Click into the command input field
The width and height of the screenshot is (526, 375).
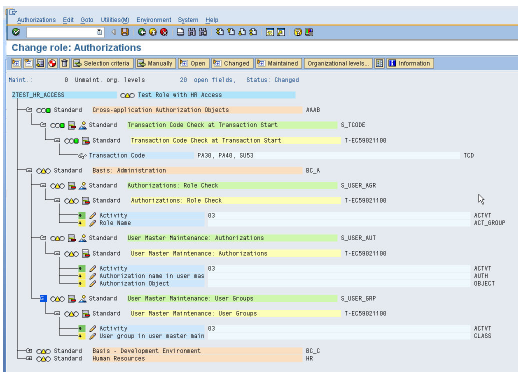[x=61, y=32]
